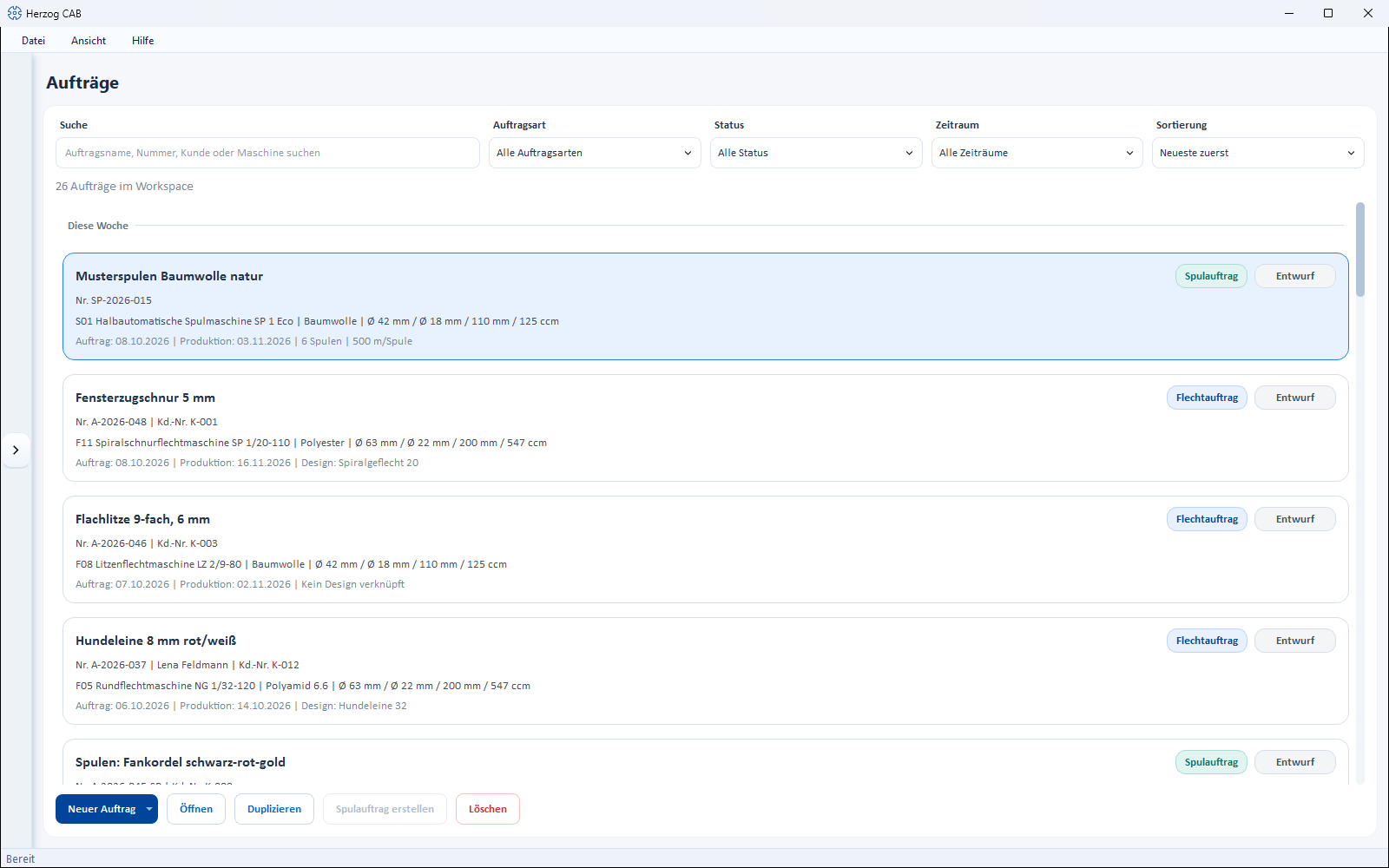Viewport: 1389px width, 868px height.
Task: Click the Kein Design verknüpft text
Action: (353, 584)
